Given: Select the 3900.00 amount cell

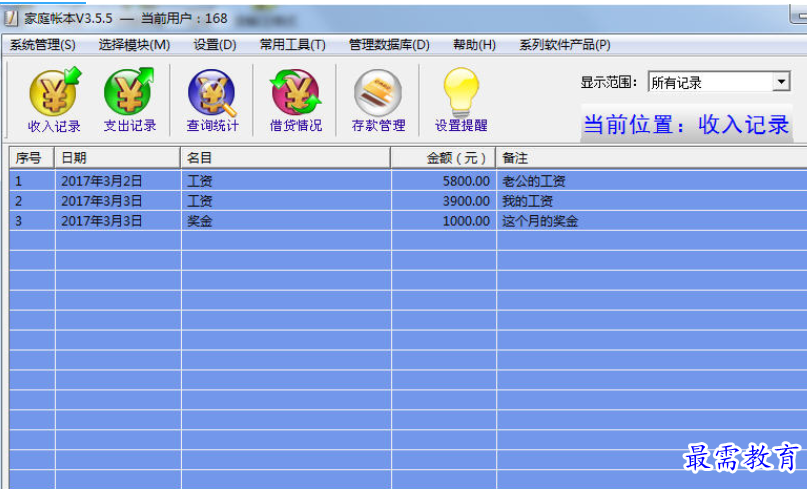Looking at the screenshot, I should pos(444,201).
